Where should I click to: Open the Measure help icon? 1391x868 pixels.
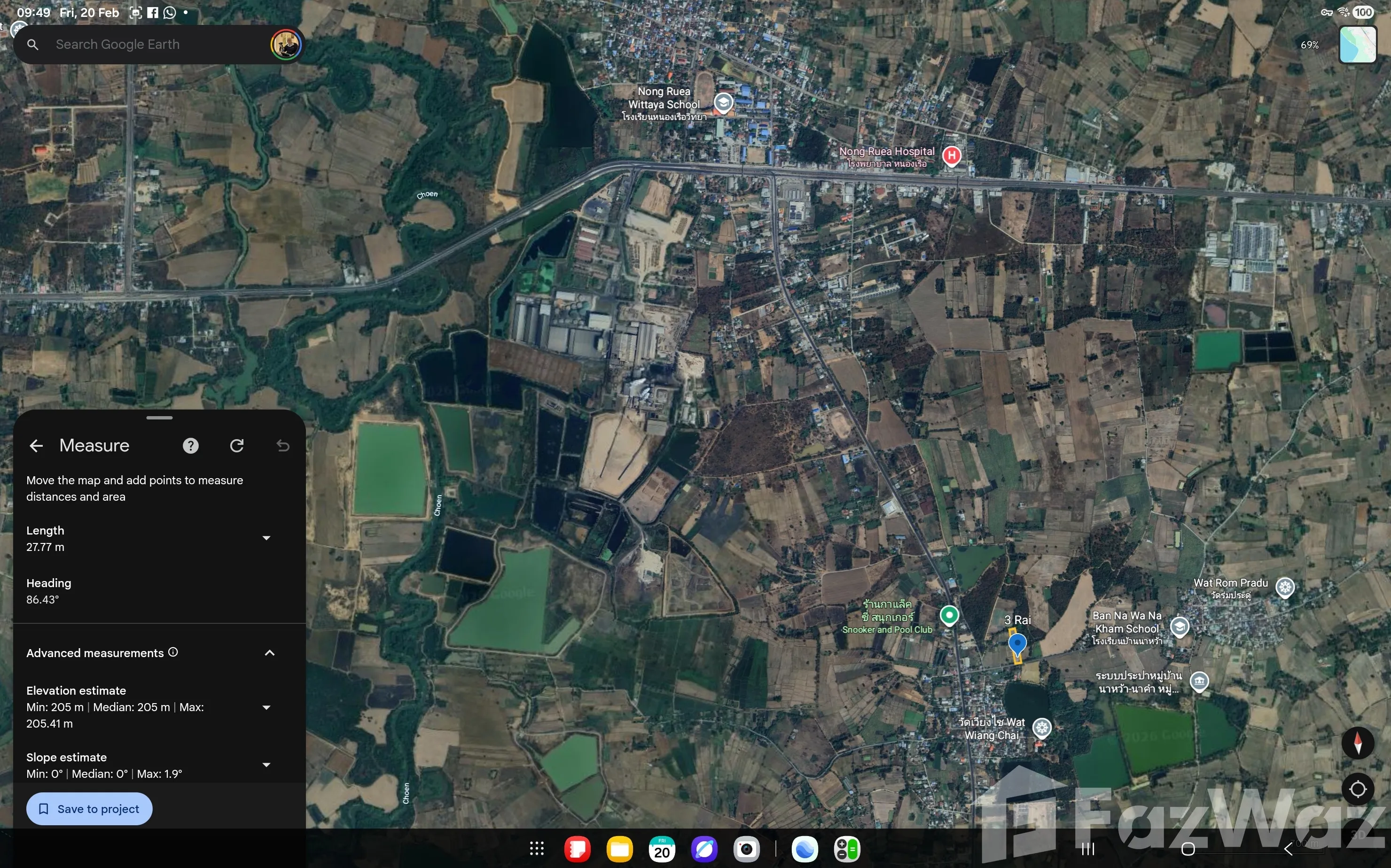191,446
